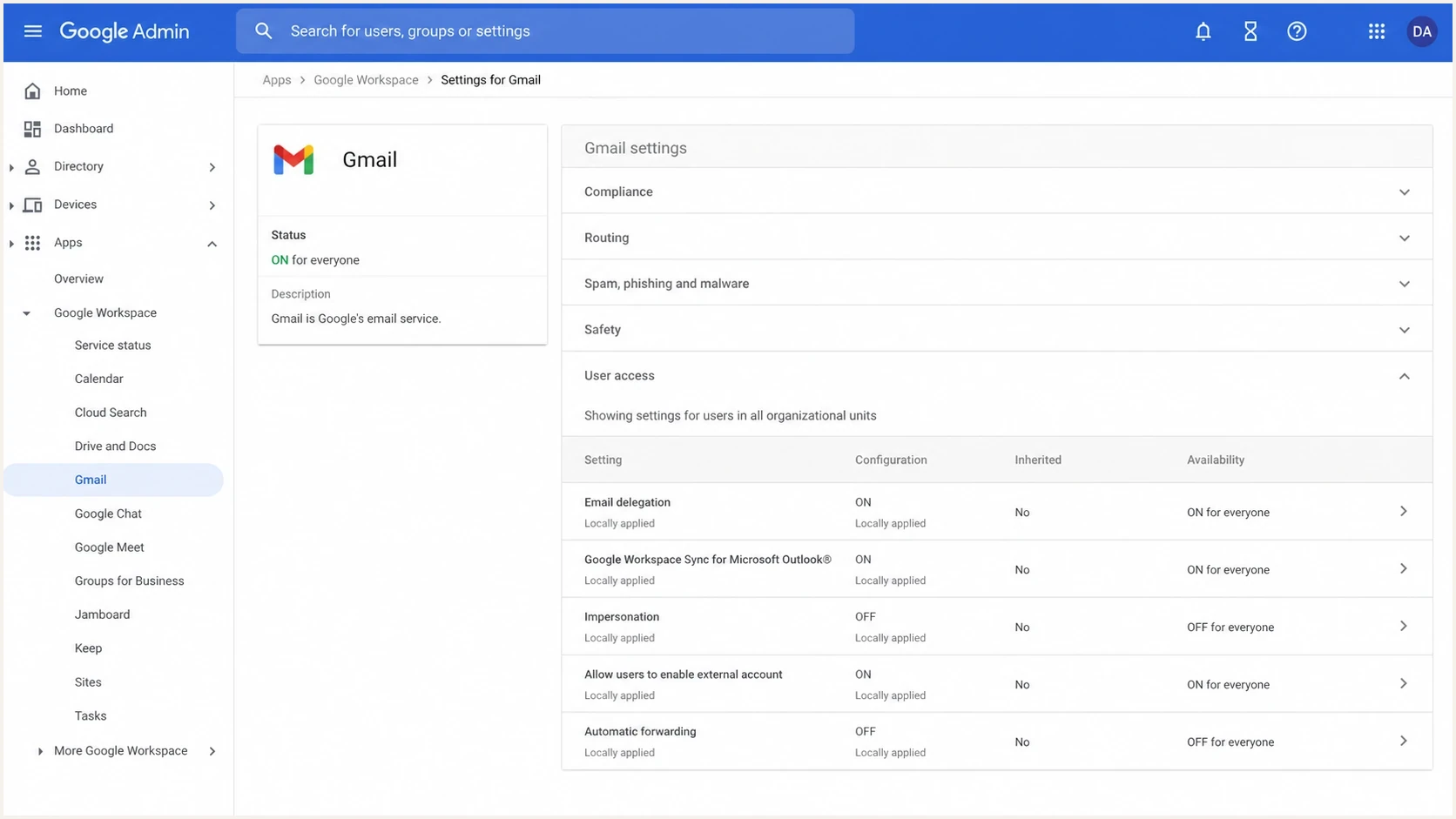
Task: Click the Impersonation setting name
Action: click(622, 617)
